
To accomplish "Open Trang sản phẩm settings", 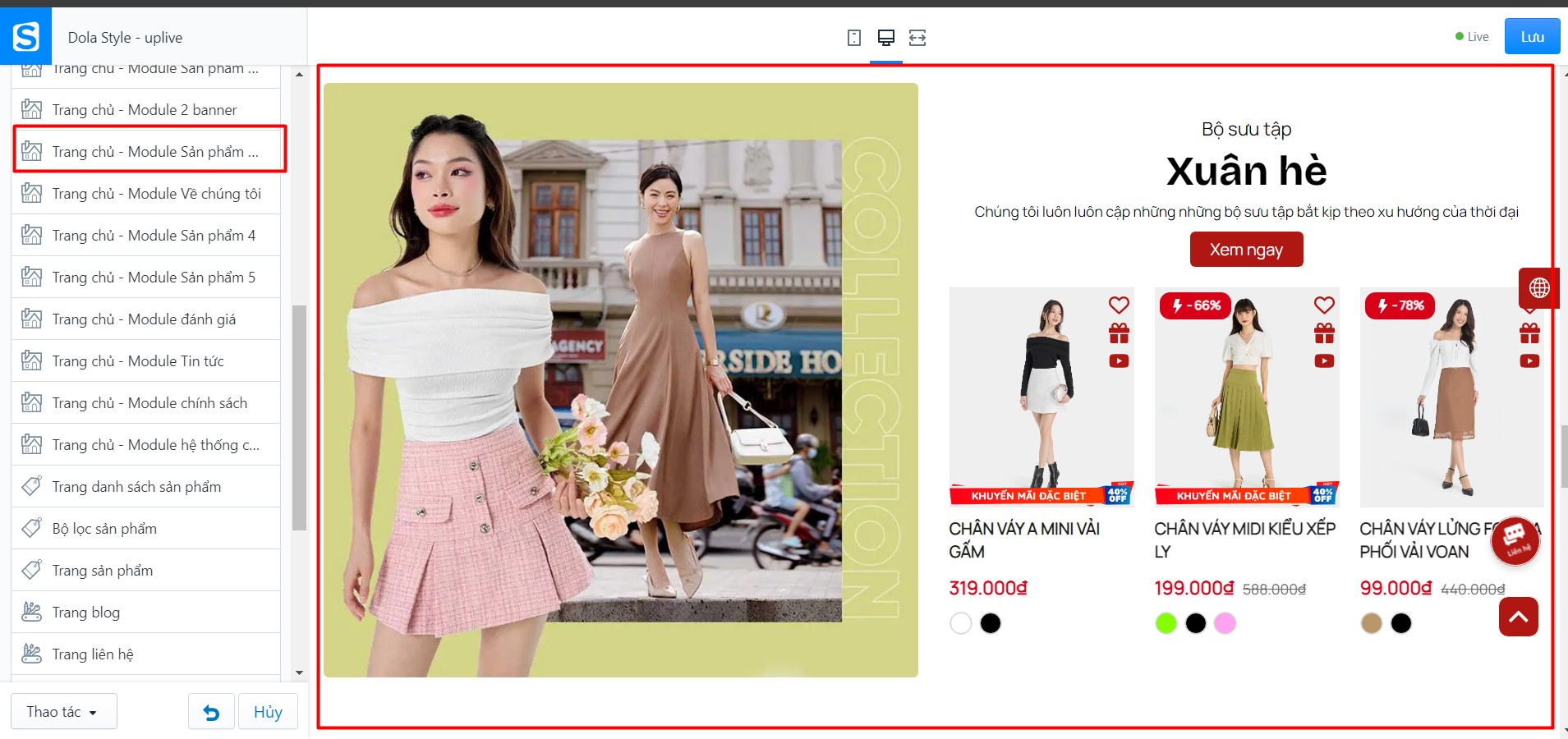I will coord(146,571).
